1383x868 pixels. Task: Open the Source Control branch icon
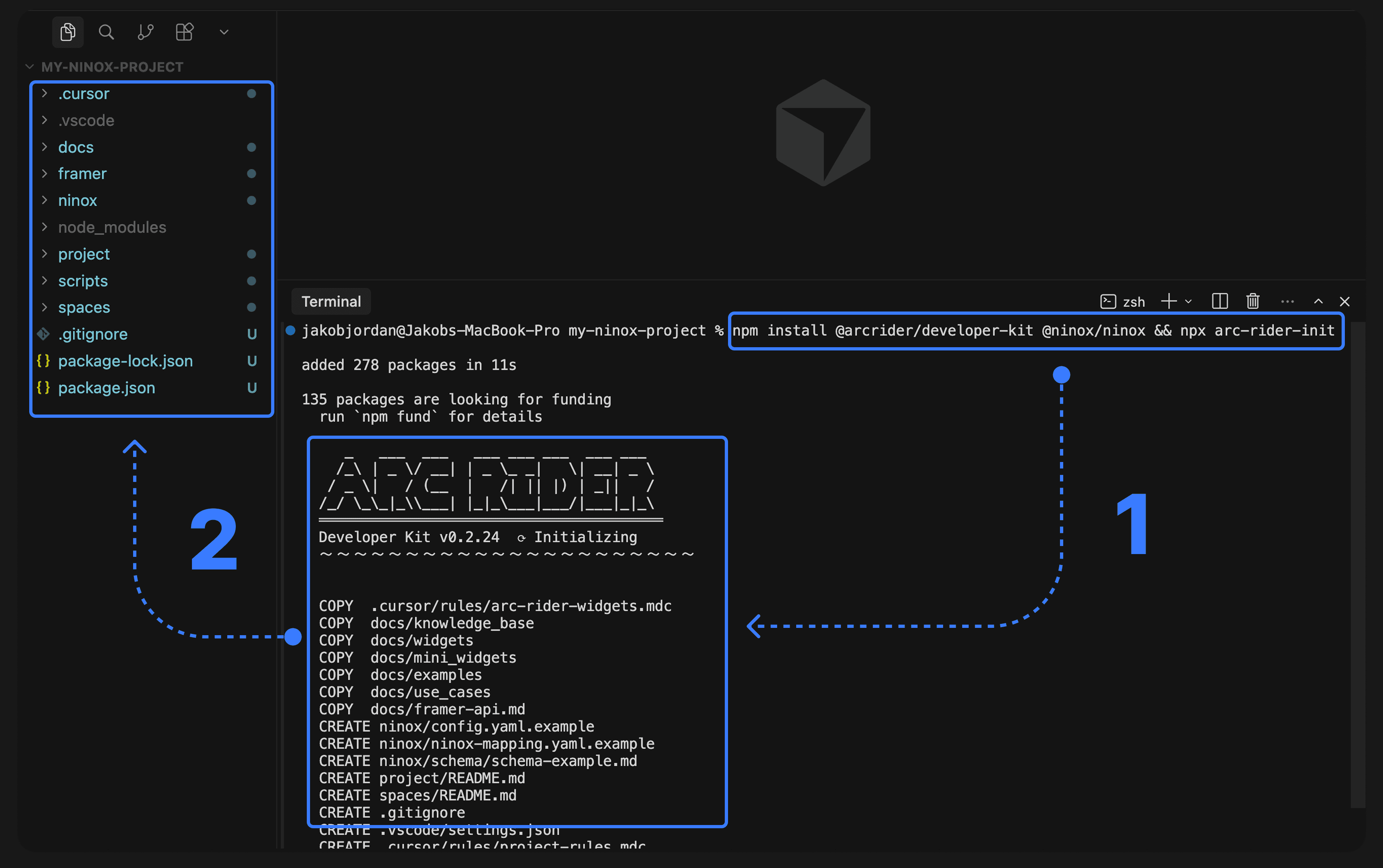pyautogui.click(x=146, y=32)
